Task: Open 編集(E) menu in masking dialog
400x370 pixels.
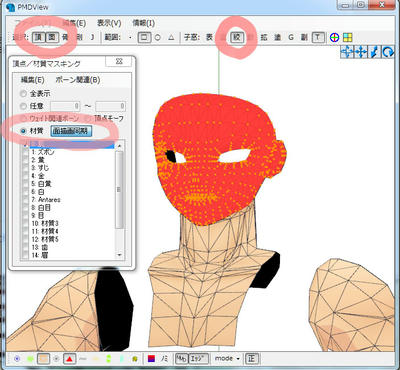Action: tap(32, 80)
